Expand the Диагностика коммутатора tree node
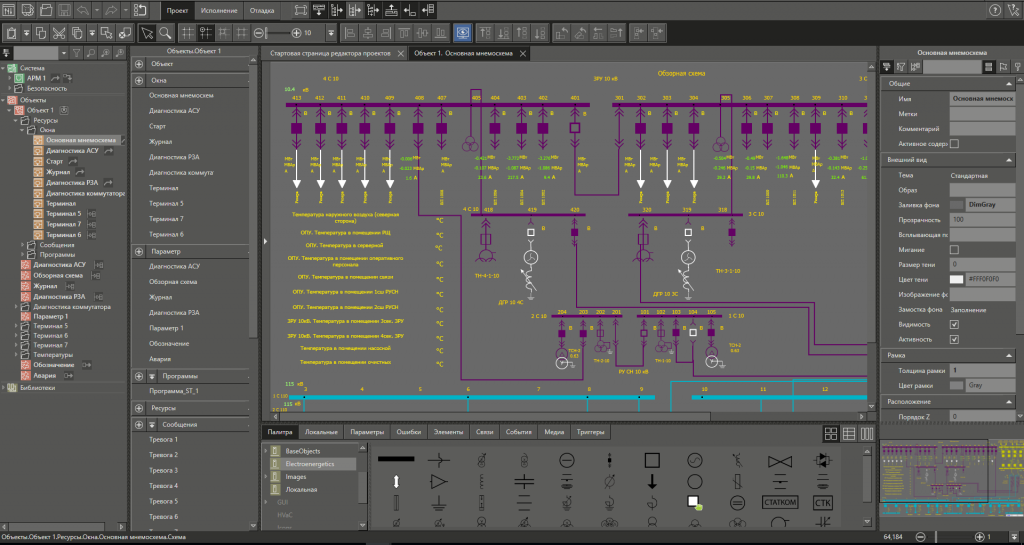 16,307
